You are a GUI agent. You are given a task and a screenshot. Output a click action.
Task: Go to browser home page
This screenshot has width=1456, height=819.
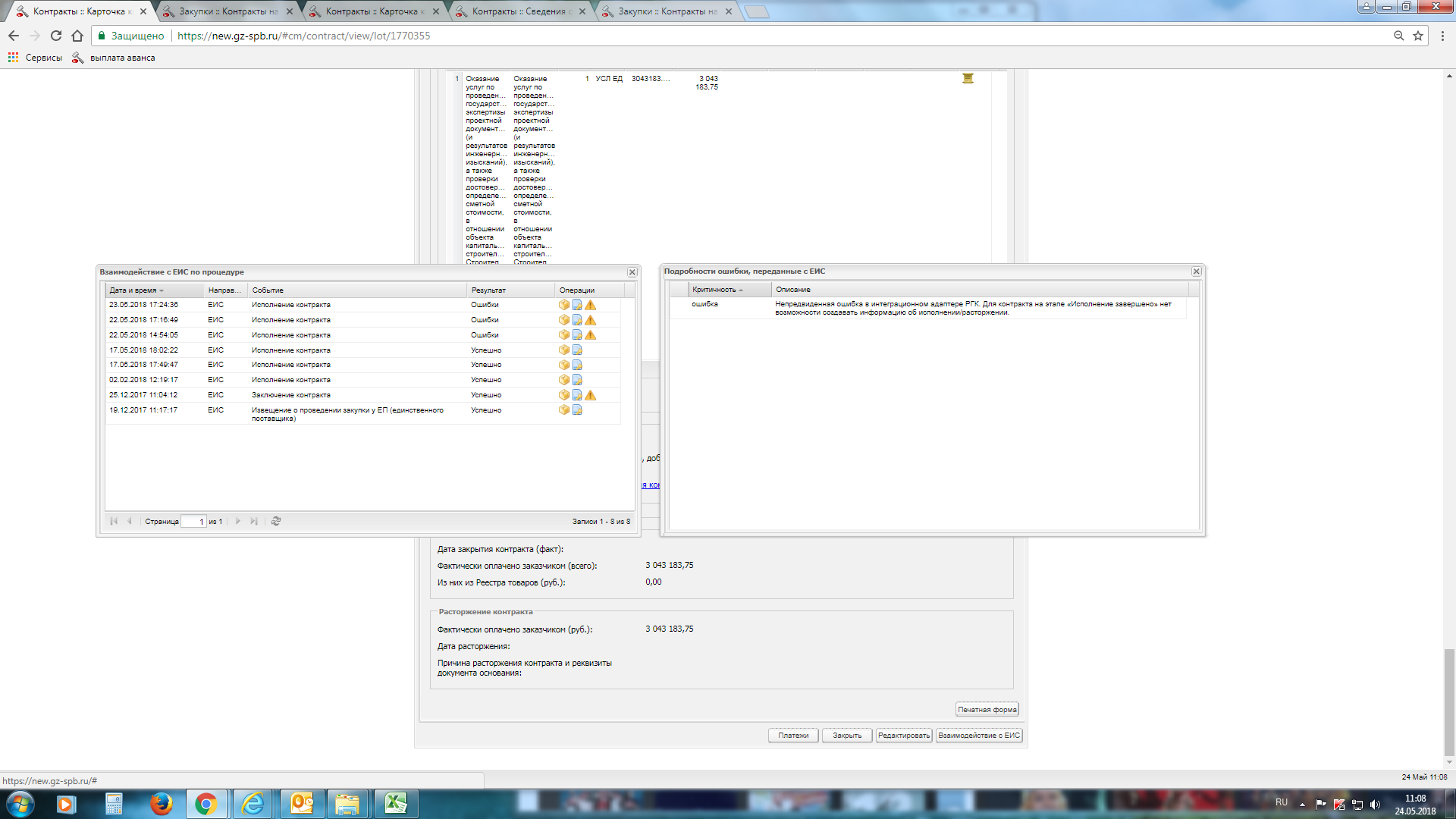(x=77, y=36)
